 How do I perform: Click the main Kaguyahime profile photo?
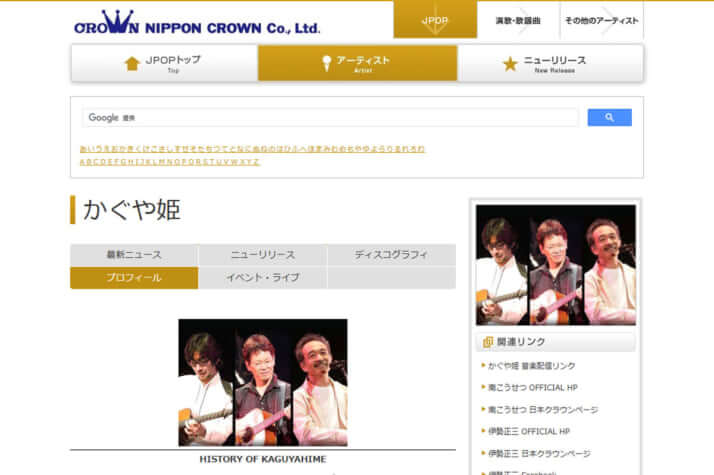coord(263,382)
